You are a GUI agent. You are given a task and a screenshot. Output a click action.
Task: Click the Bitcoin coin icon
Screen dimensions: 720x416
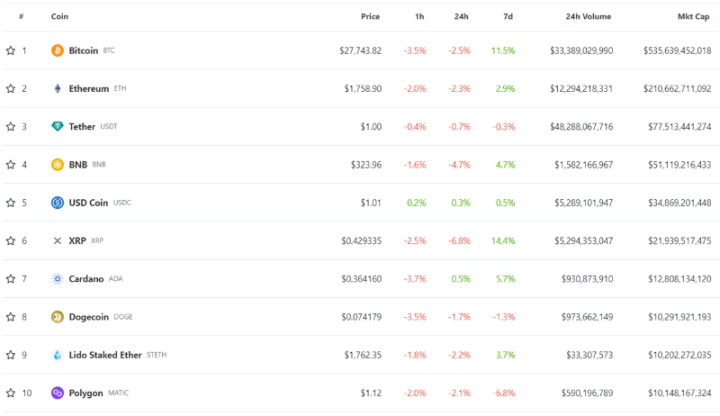(57, 50)
